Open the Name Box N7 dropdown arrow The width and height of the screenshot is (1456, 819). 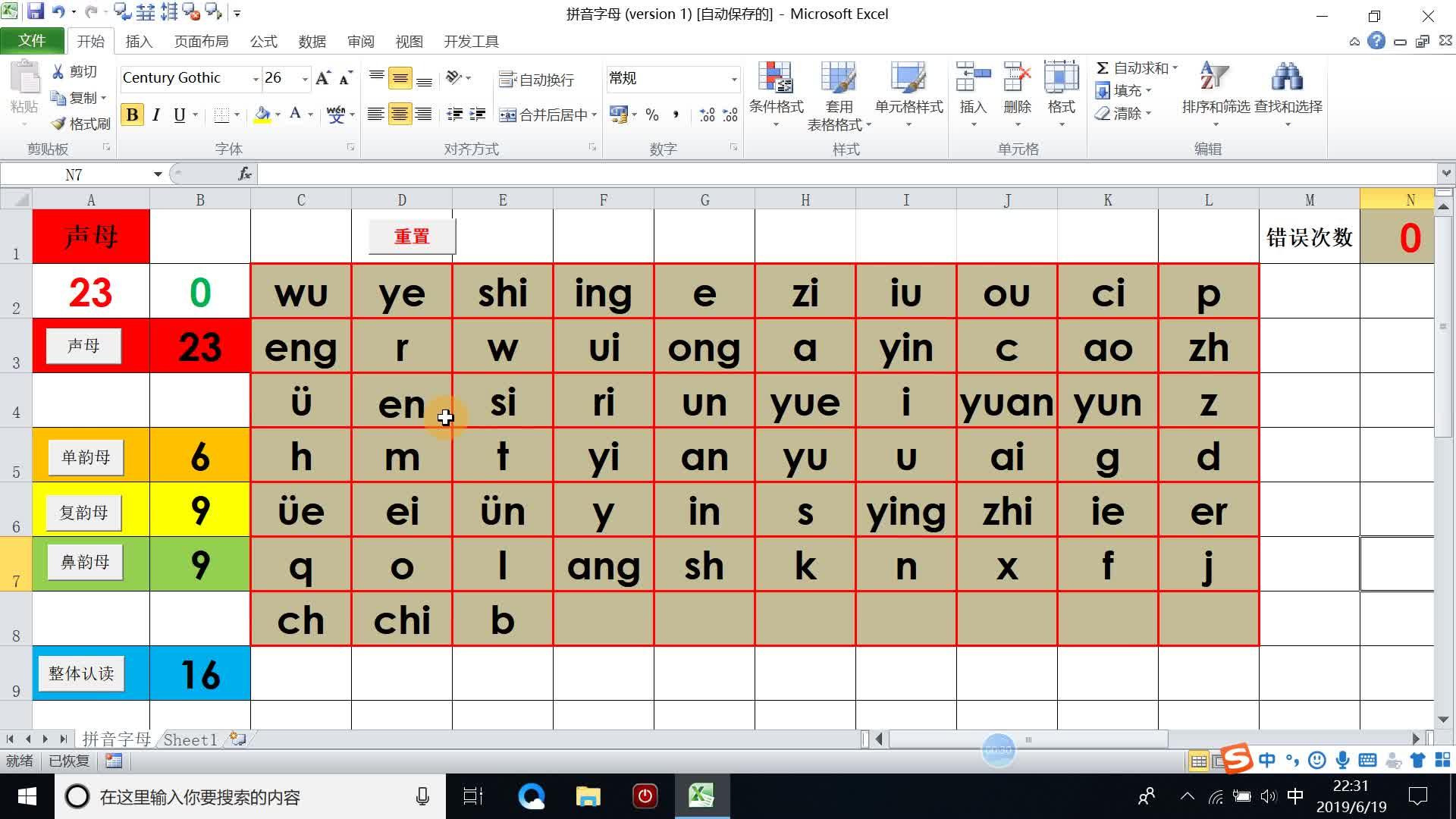[x=158, y=174]
